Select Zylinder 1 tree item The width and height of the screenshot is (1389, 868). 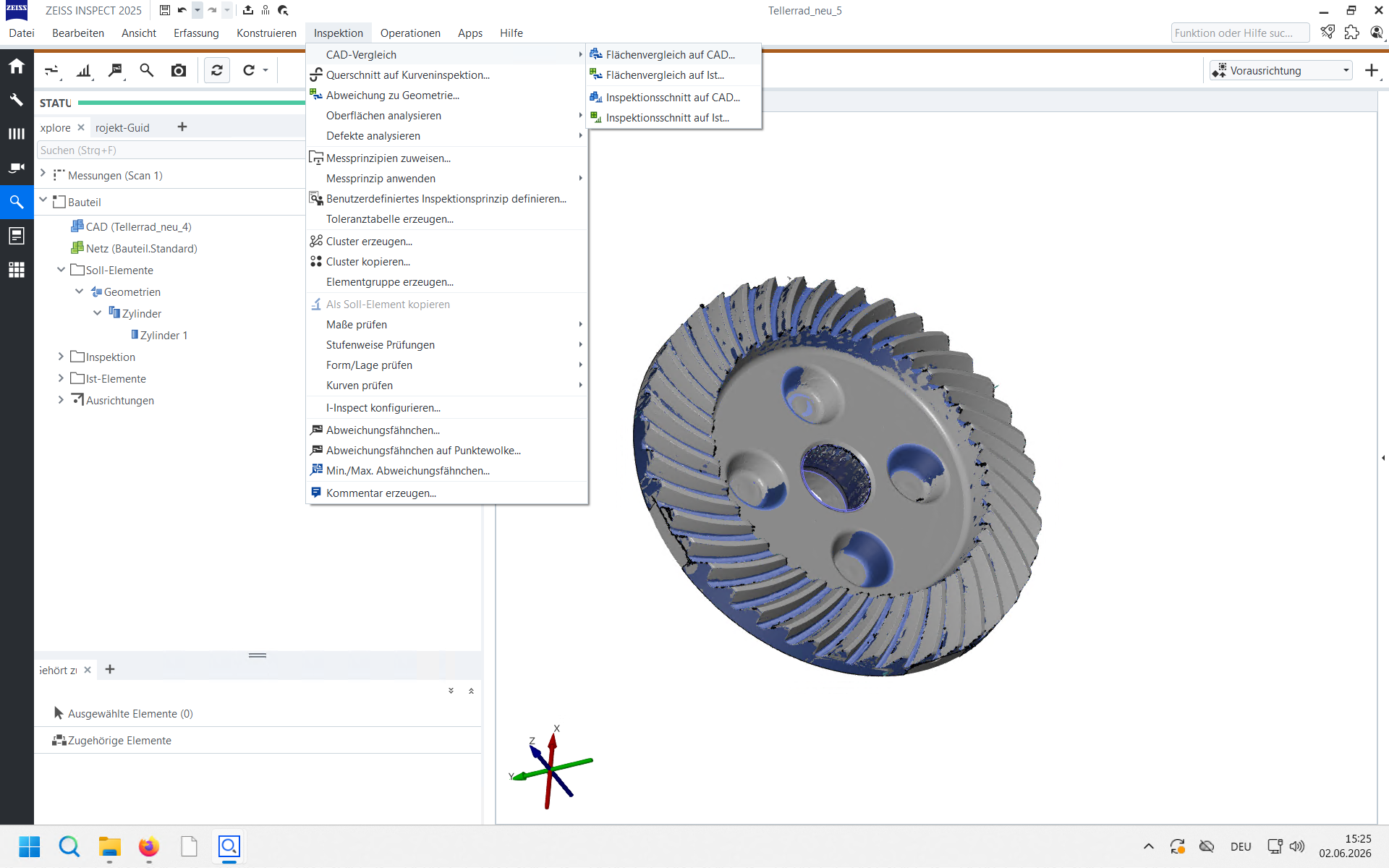pos(159,336)
